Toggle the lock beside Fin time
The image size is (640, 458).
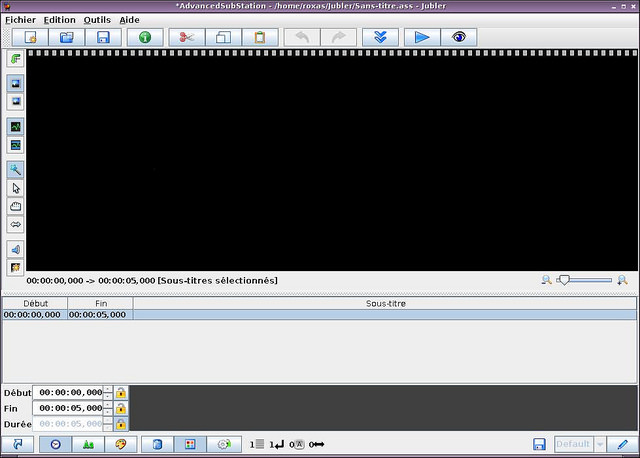click(121, 408)
